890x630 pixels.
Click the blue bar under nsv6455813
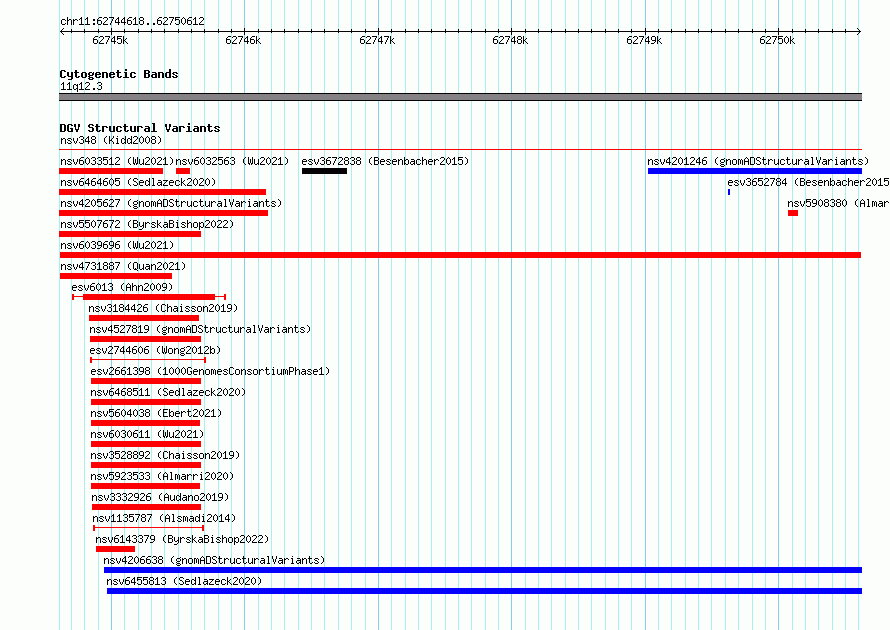coord(485,591)
